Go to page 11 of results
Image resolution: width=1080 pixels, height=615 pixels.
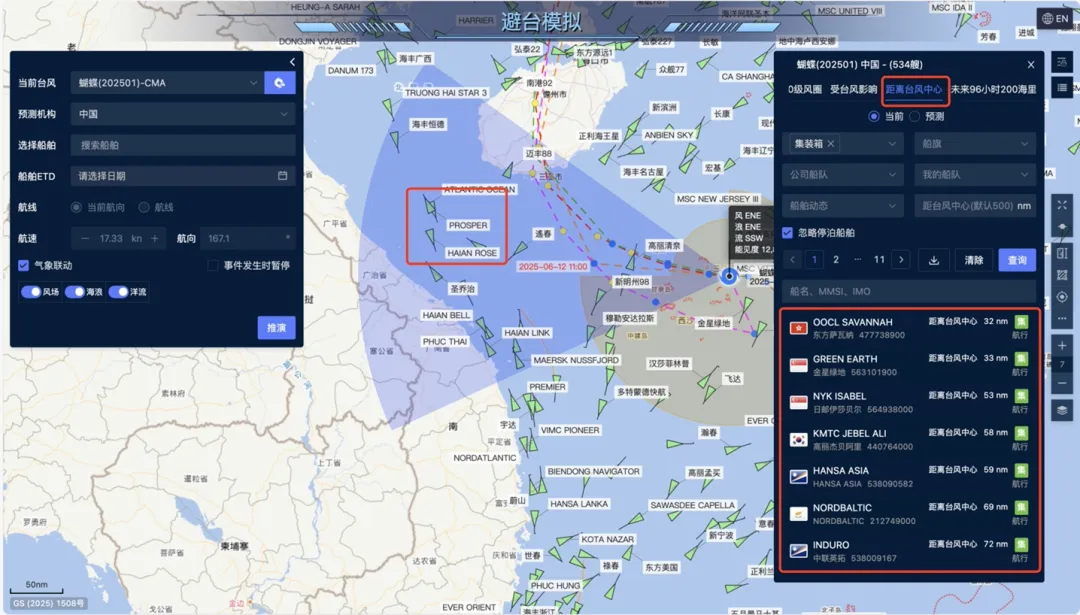pyautogui.click(x=879, y=260)
